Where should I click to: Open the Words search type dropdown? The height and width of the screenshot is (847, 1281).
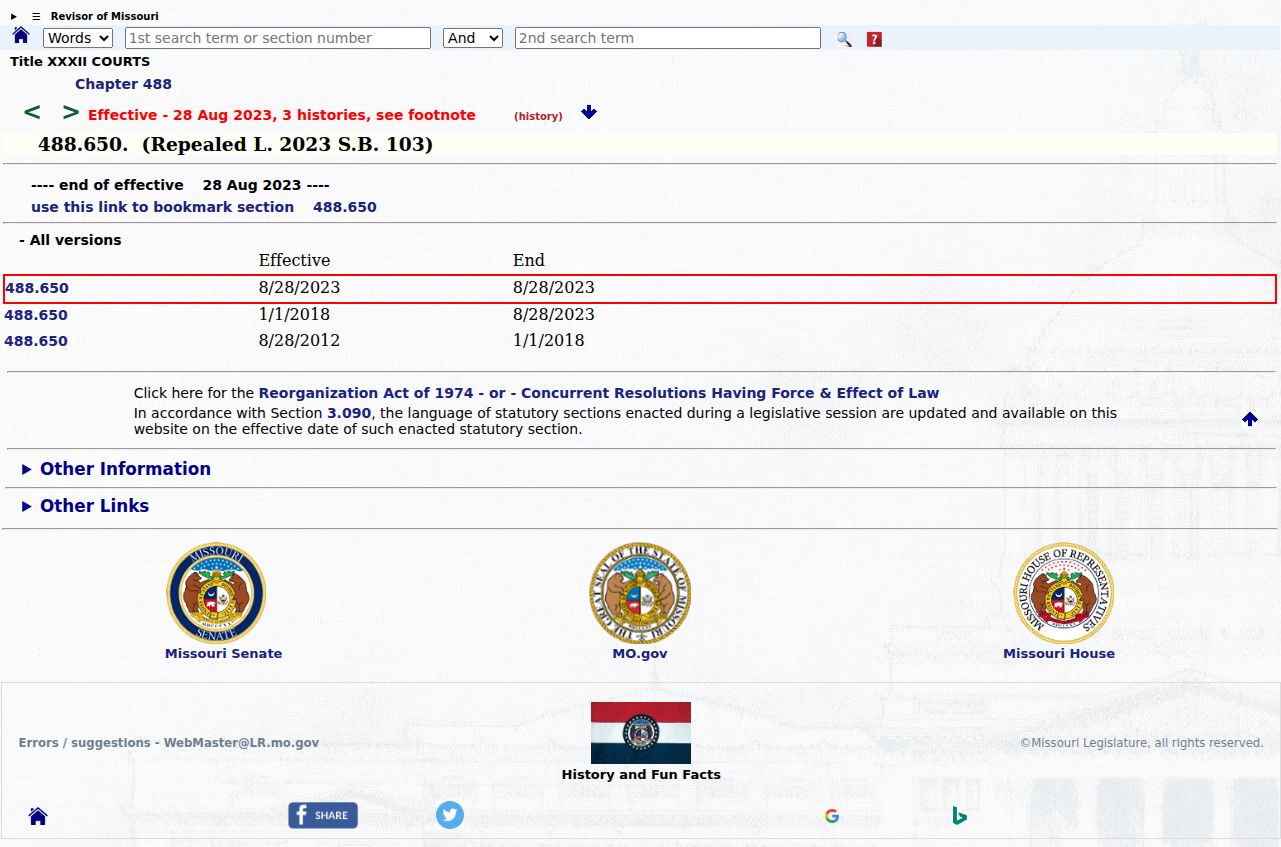click(78, 38)
